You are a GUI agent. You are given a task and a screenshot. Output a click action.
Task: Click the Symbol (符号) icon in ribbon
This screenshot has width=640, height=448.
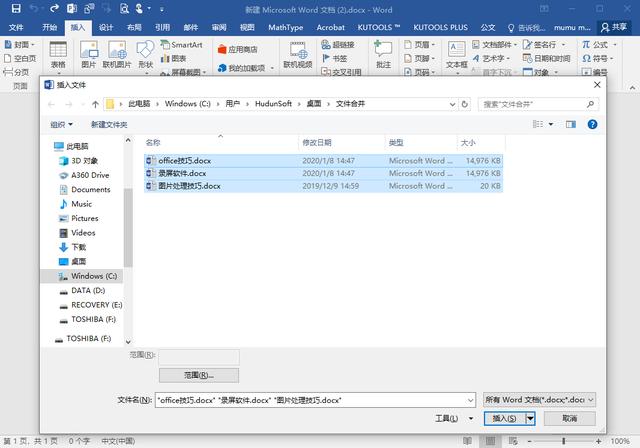pyautogui.click(x=596, y=59)
